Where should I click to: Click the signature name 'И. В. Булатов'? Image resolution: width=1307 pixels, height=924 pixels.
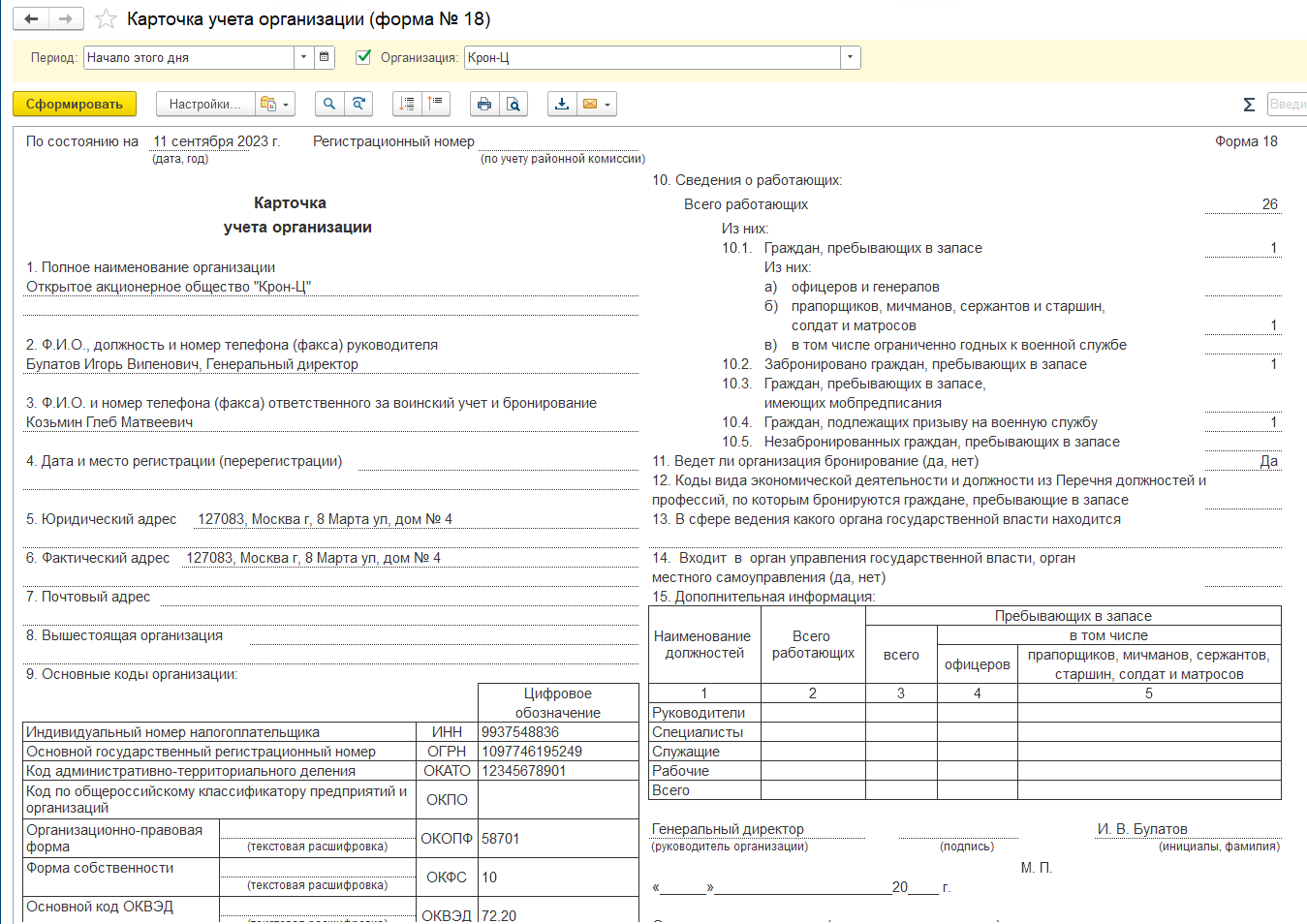click(1142, 829)
